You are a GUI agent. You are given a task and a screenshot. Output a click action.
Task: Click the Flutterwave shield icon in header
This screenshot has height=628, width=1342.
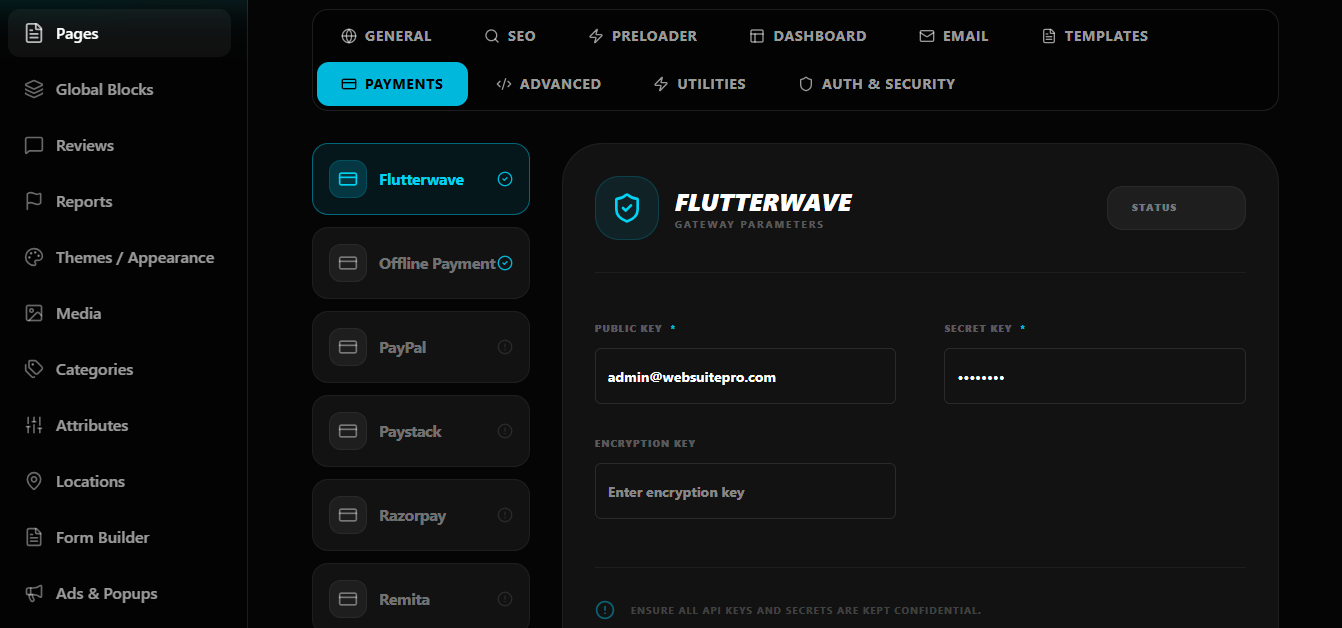[626, 208]
